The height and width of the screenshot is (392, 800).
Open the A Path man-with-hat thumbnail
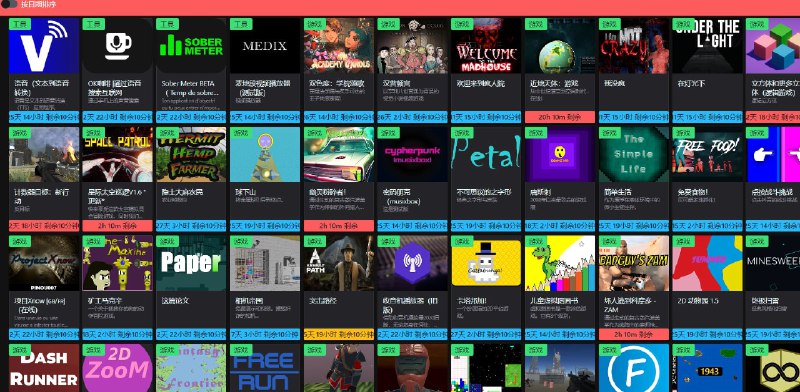(339, 263)
